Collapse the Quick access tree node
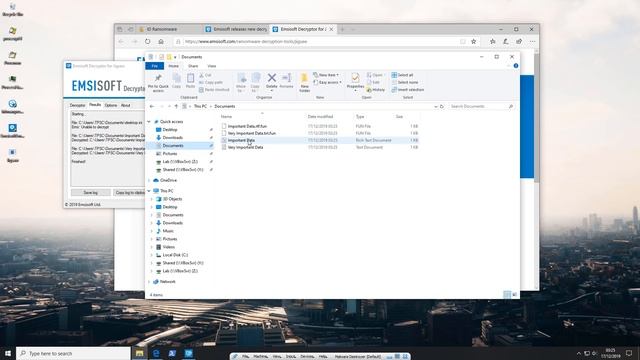This screenshot has height=360, width=640. (x=149, y=122)
